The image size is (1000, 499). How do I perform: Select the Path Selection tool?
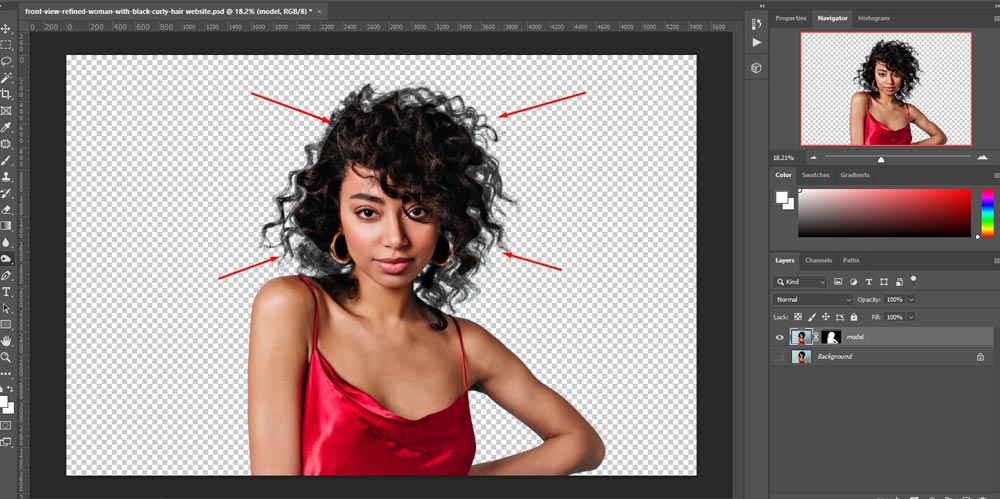click(6, 308)
